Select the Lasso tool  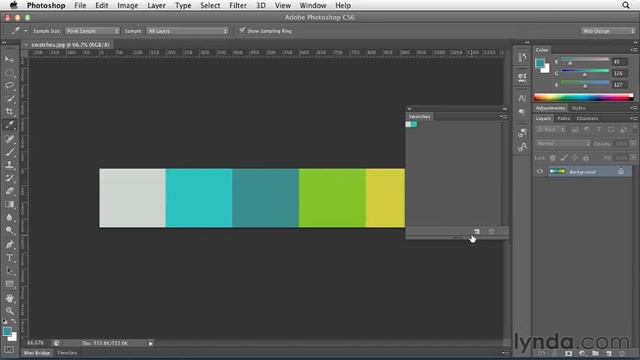[9, 86]
